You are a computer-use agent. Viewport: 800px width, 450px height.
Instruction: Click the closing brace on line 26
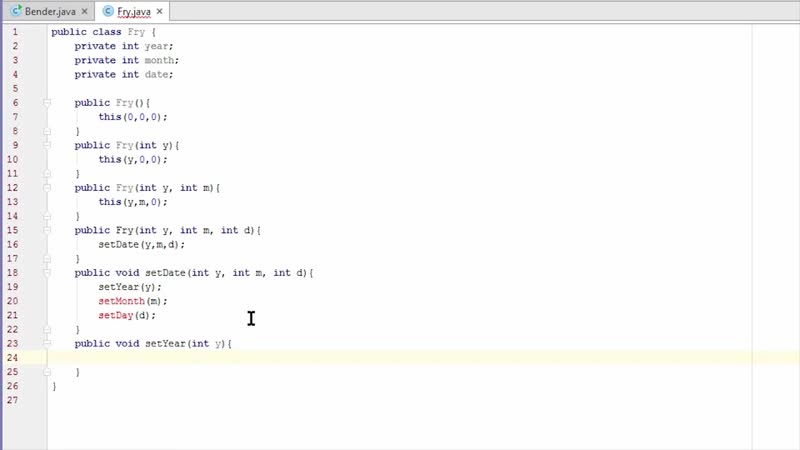(x=54, y=386)
